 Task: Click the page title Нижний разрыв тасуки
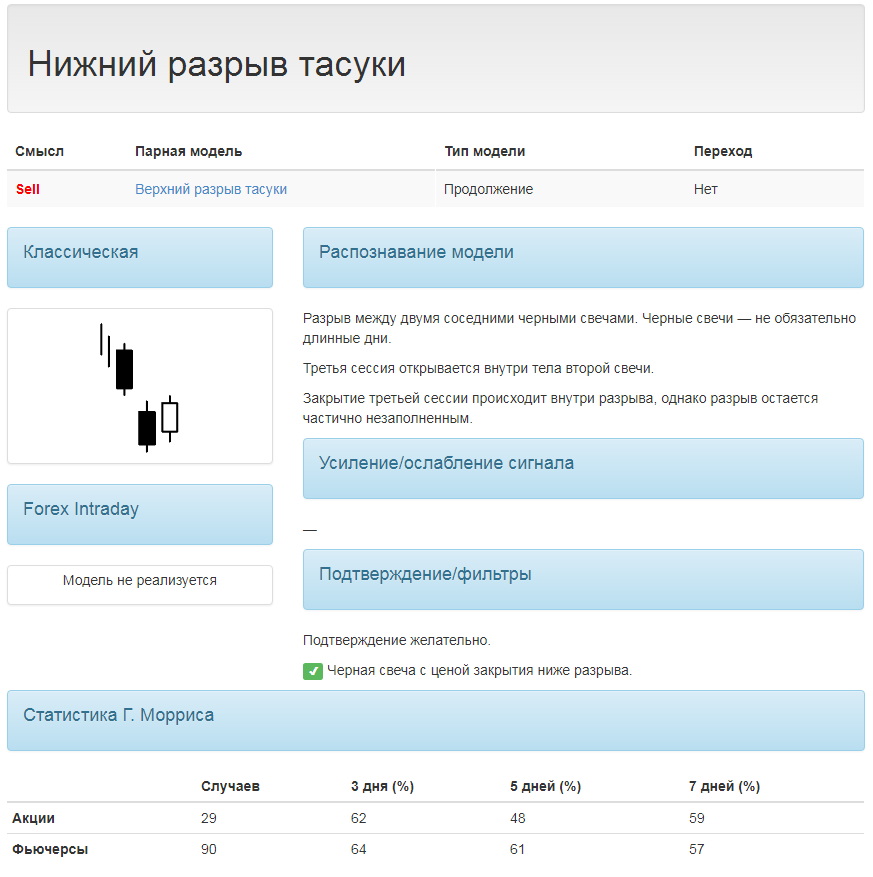tap(216, 64)
